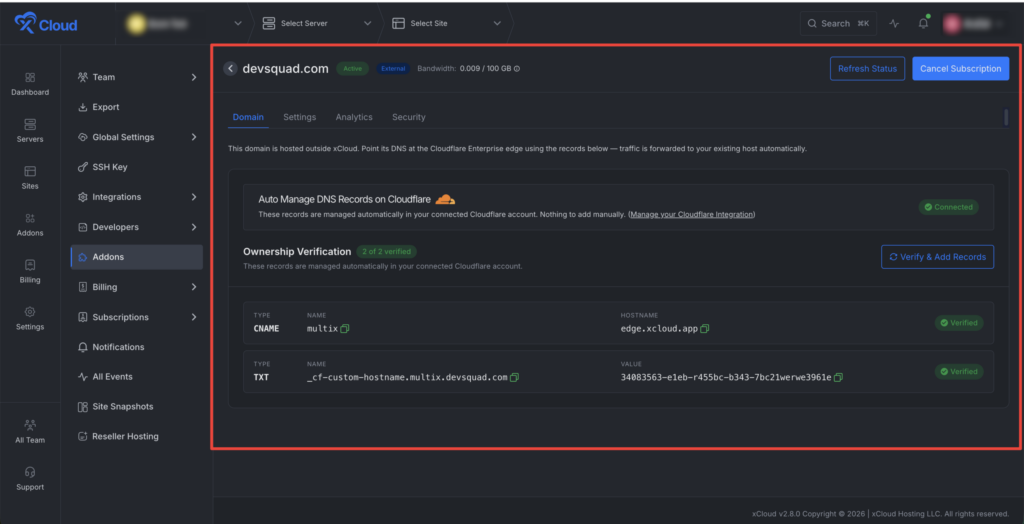
Task: Click the Cloudflare logo icon
Action: coord(445,199)
